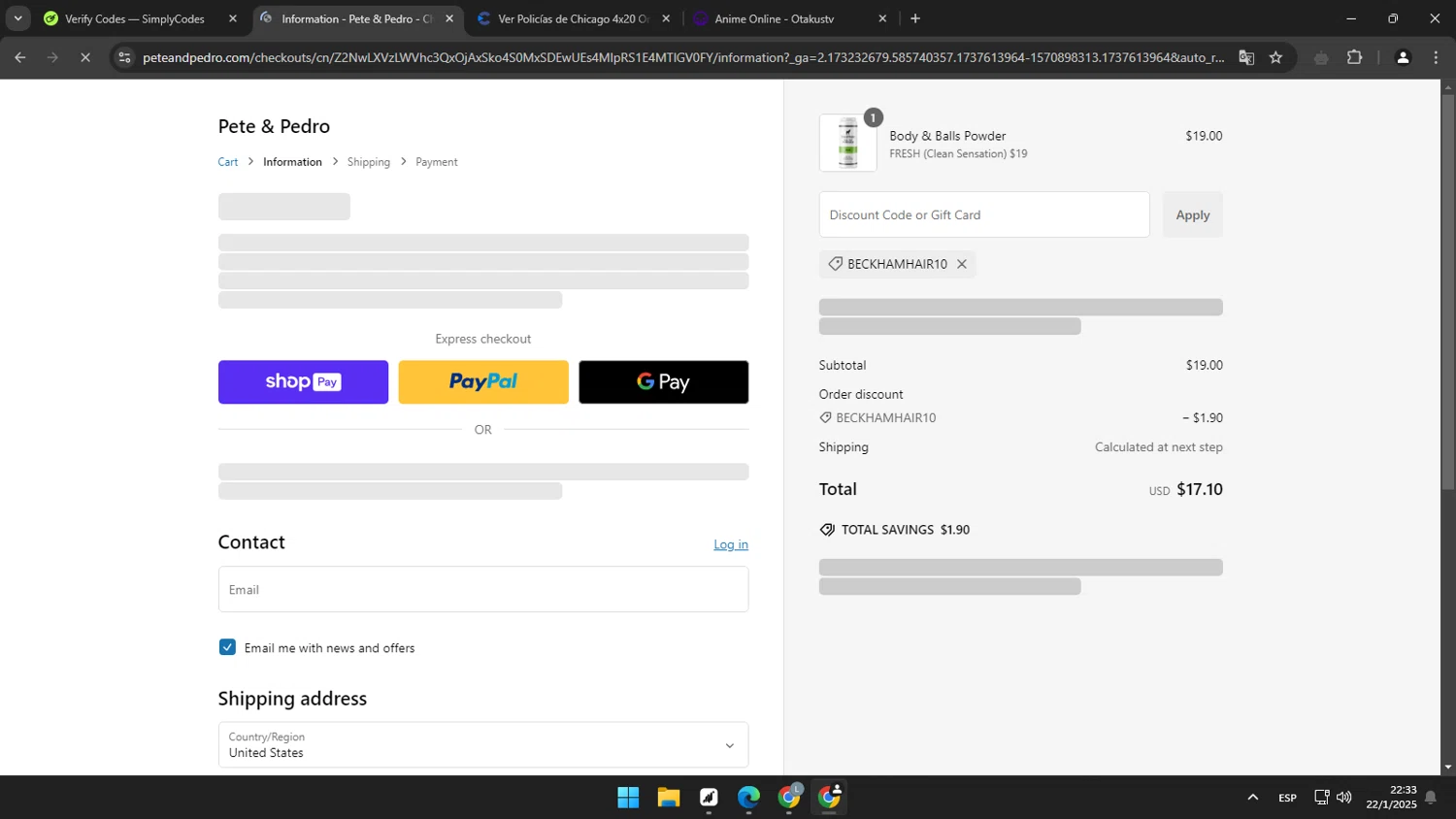Open the clock and date 22:33
The height and width of the screenshot is (819, 1456).
(x=1391, y=798)
